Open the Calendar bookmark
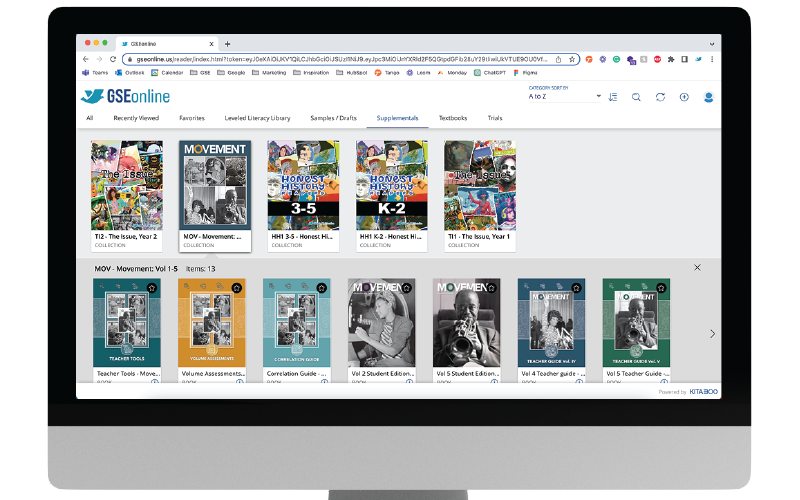The height and width of the screenshot is (500, 800). [167, 73]
